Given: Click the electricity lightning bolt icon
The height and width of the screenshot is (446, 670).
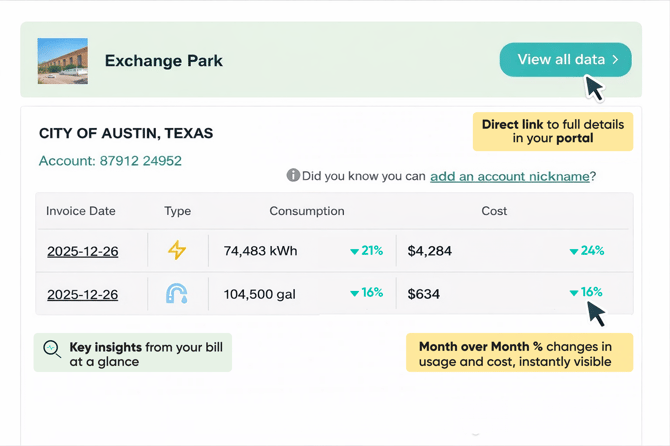Looking at the screenshot, I should pyautogui.click(x=177, y=251).
